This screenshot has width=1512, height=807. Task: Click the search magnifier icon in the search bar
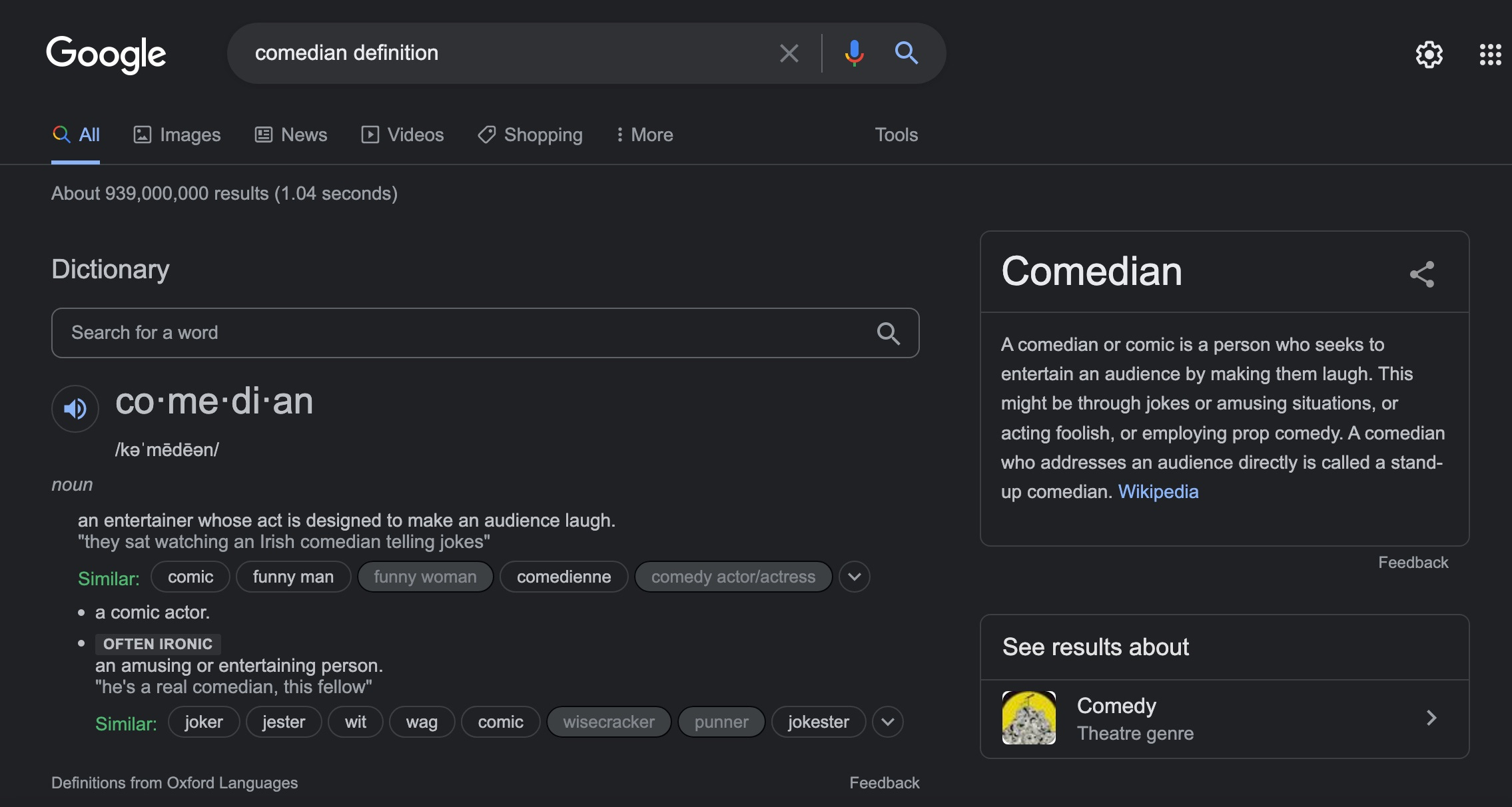point(906,53)
